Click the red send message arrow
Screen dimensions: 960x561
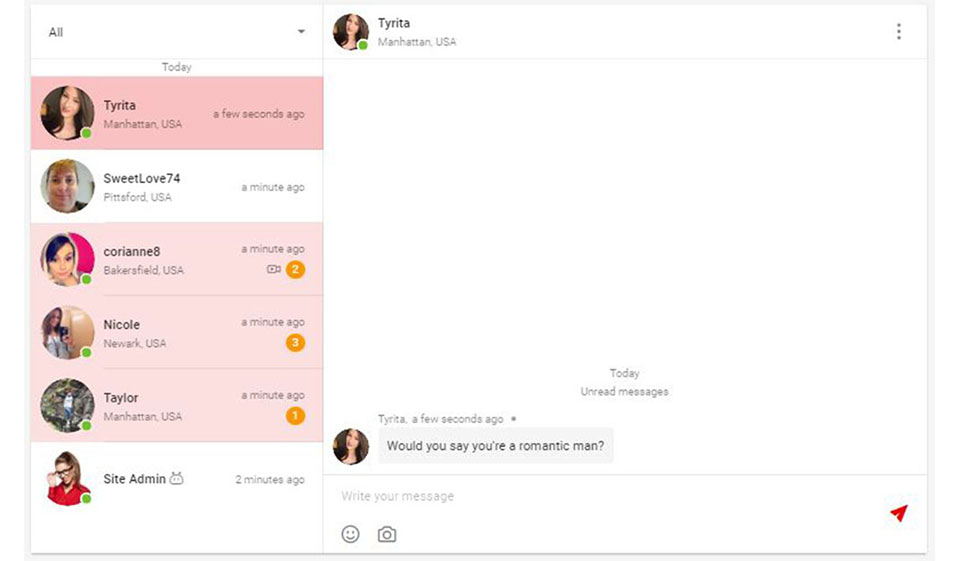click(898, 513)
